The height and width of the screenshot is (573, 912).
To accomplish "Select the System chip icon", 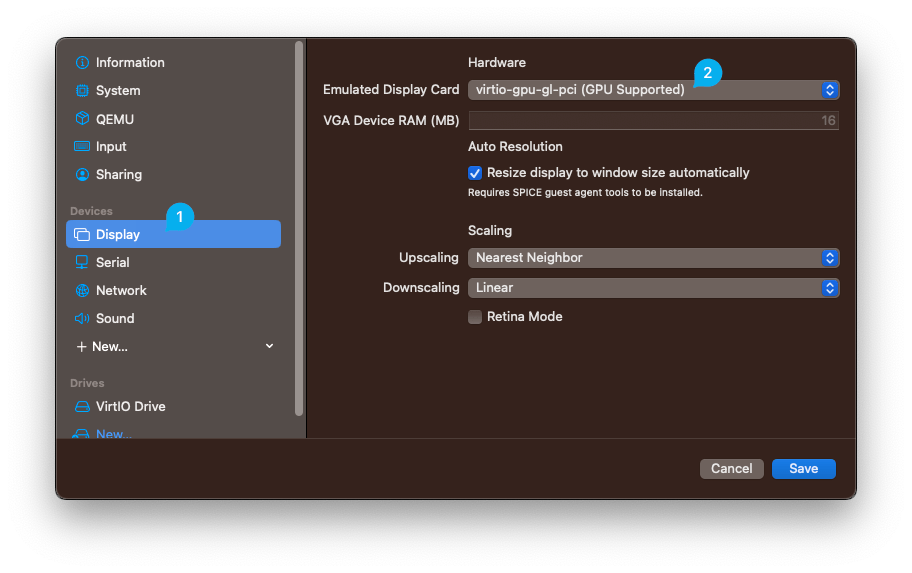I will 82,90.
